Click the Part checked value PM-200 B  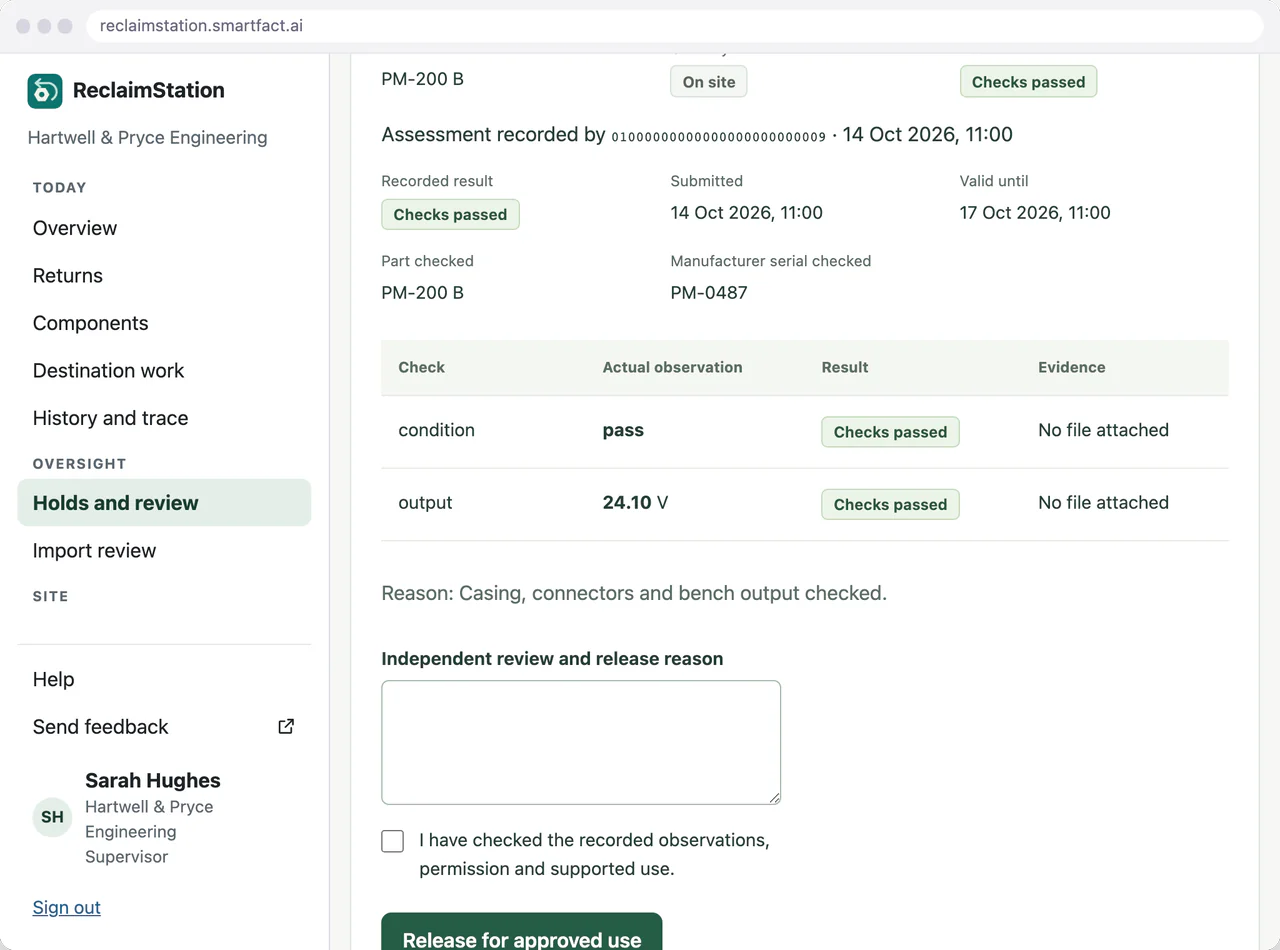pyautogui.click(x=423, y=293)
